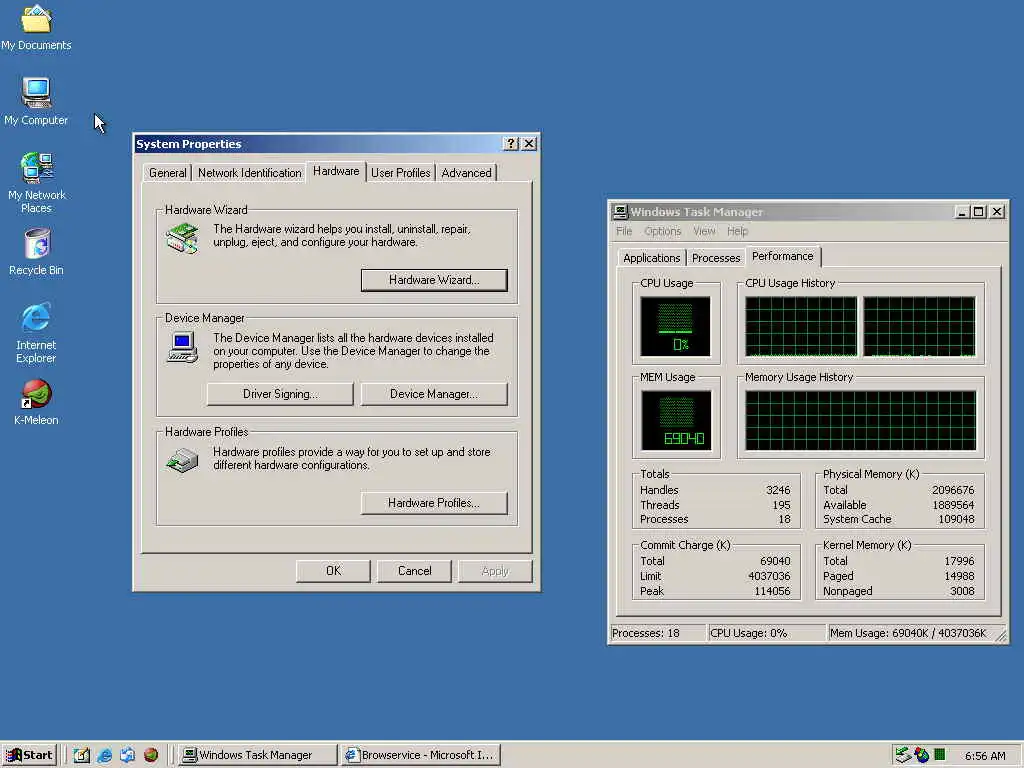Click status bar Processes: 18
Image resolution: width=1024 pixels, height=768 pixels.
658,633
